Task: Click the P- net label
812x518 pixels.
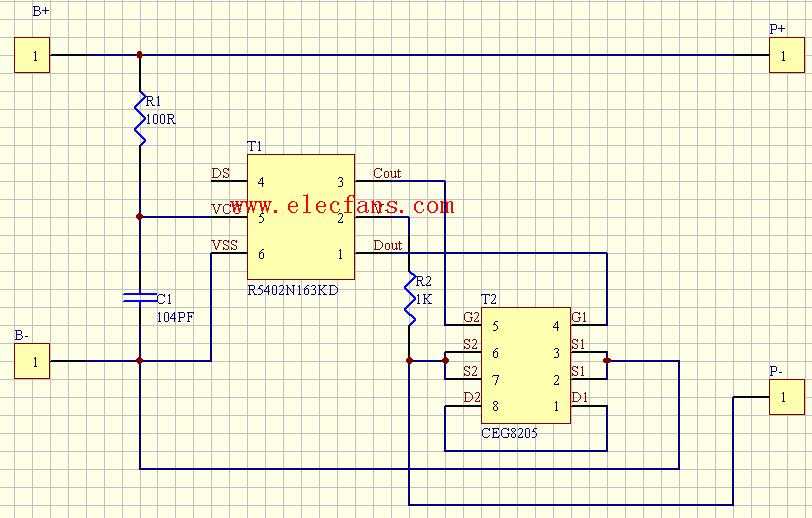Action: pos(776,371)
